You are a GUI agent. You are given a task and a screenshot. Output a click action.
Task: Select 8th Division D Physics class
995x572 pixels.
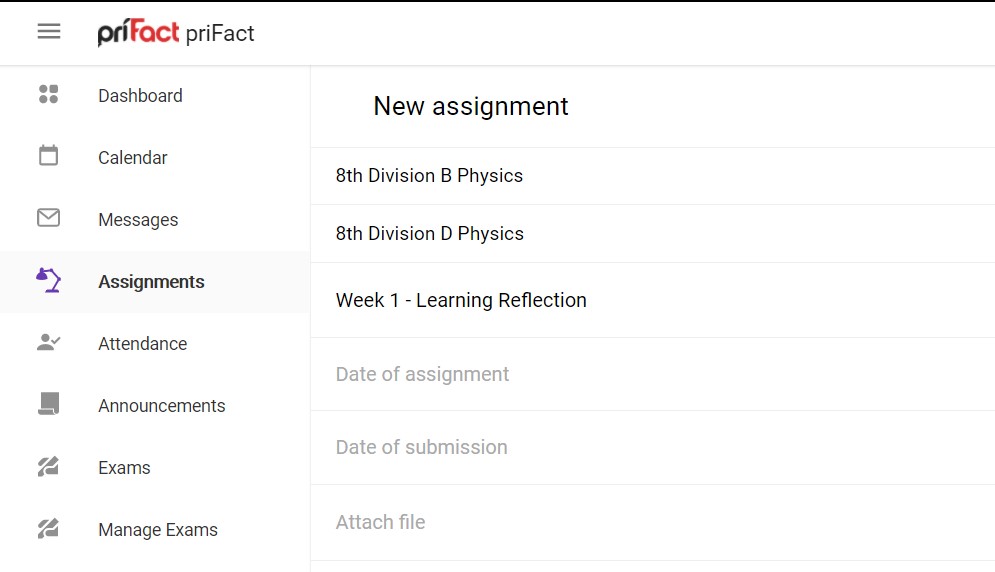(652, 234)
